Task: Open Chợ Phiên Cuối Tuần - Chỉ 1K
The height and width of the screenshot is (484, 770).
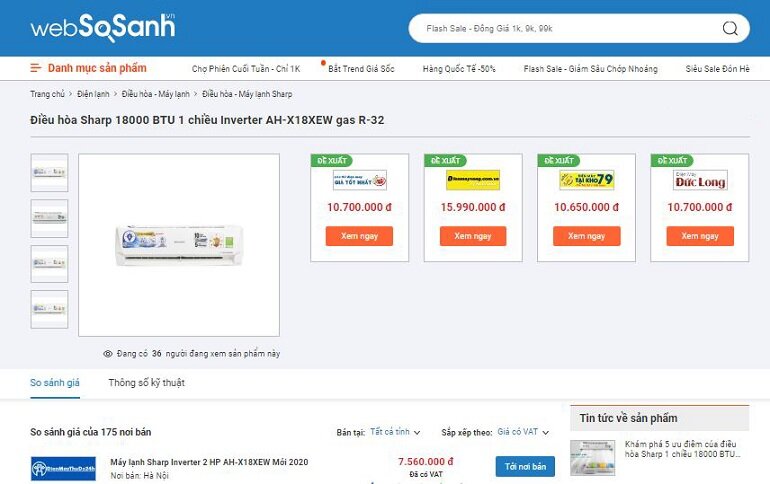Action: click(x=246, y=69)
